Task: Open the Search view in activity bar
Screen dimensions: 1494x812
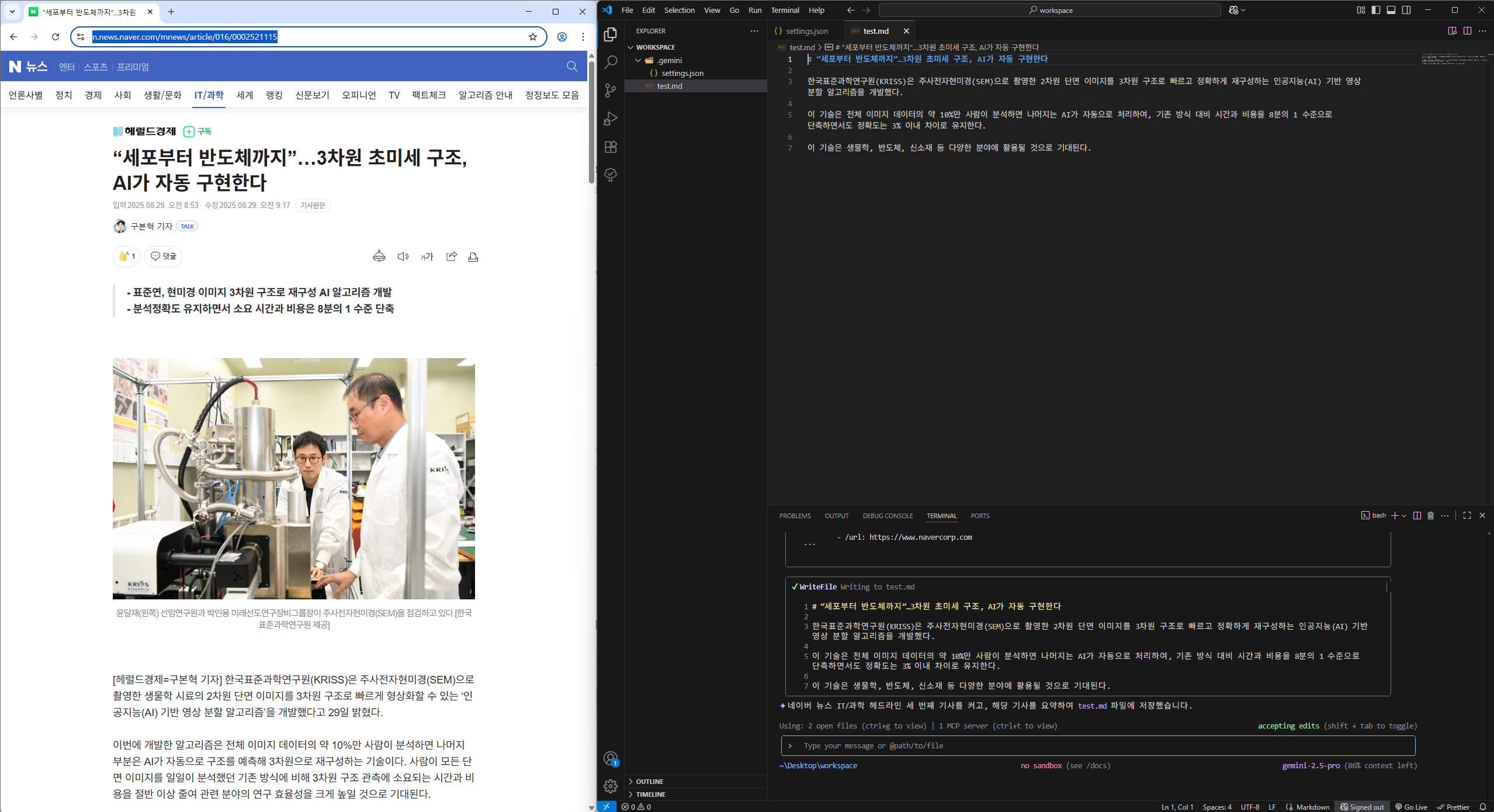Action: 611,62
